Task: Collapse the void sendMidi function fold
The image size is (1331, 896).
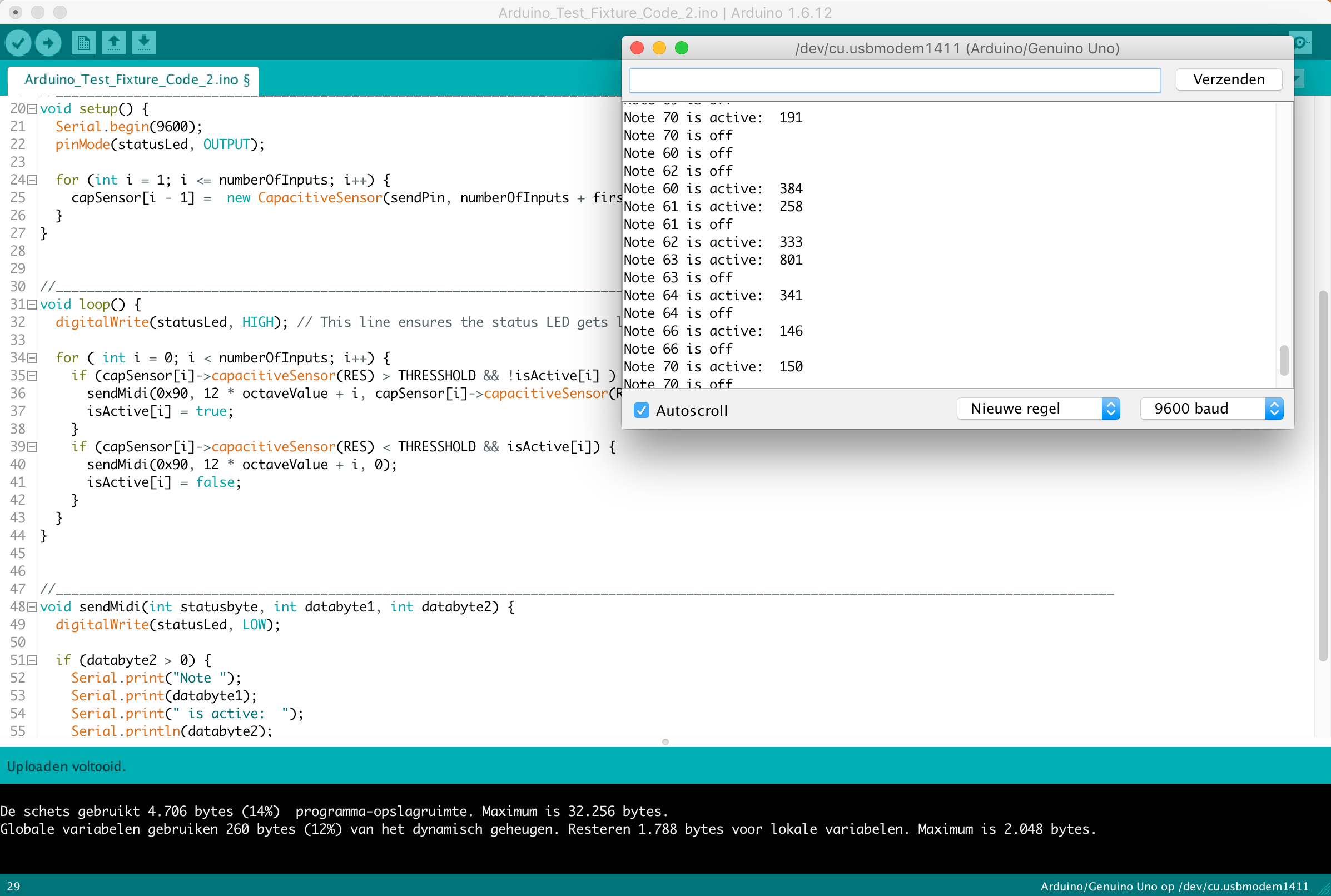Action: [x=33, y=607]
